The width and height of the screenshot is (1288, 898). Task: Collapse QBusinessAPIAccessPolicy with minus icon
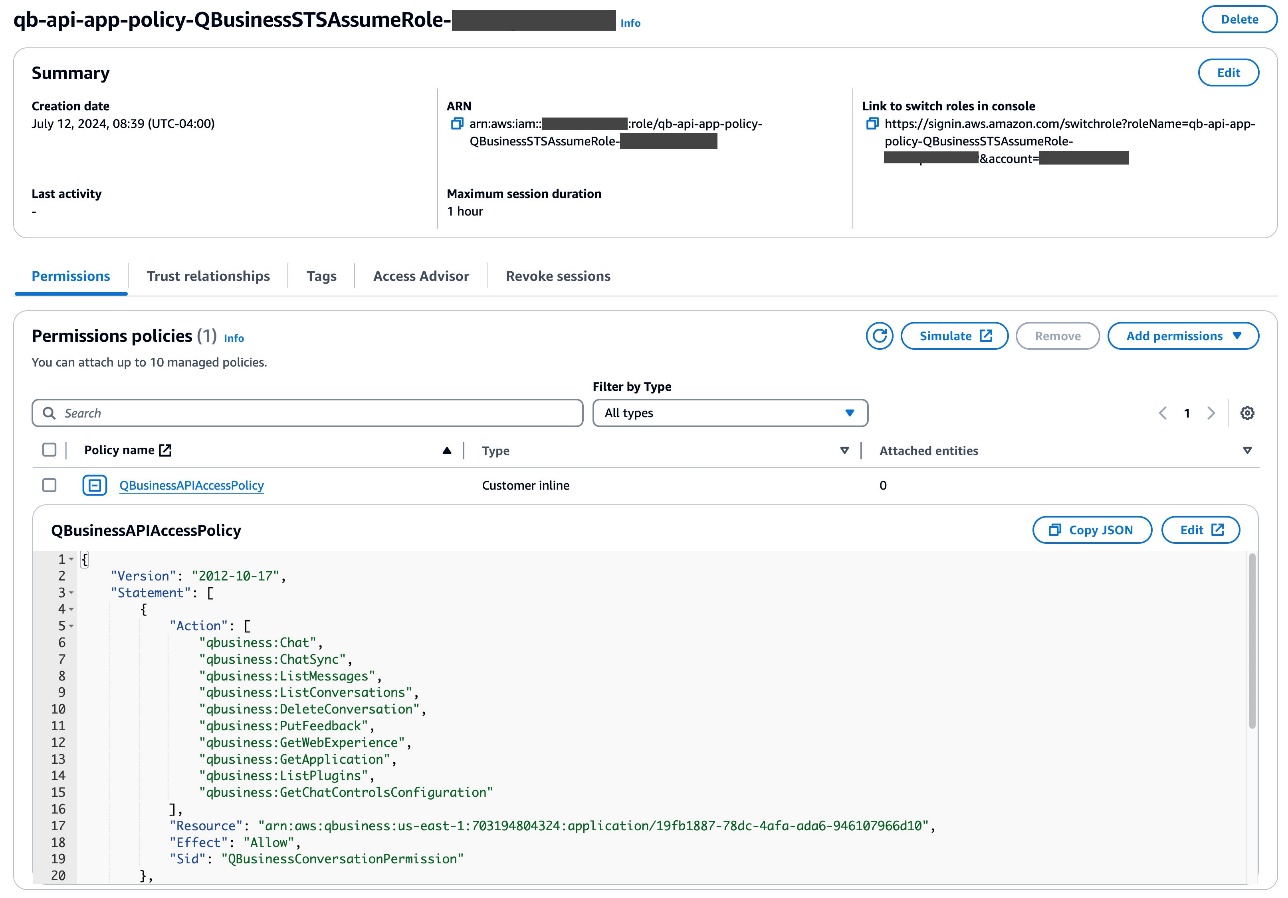click(94, 486)
